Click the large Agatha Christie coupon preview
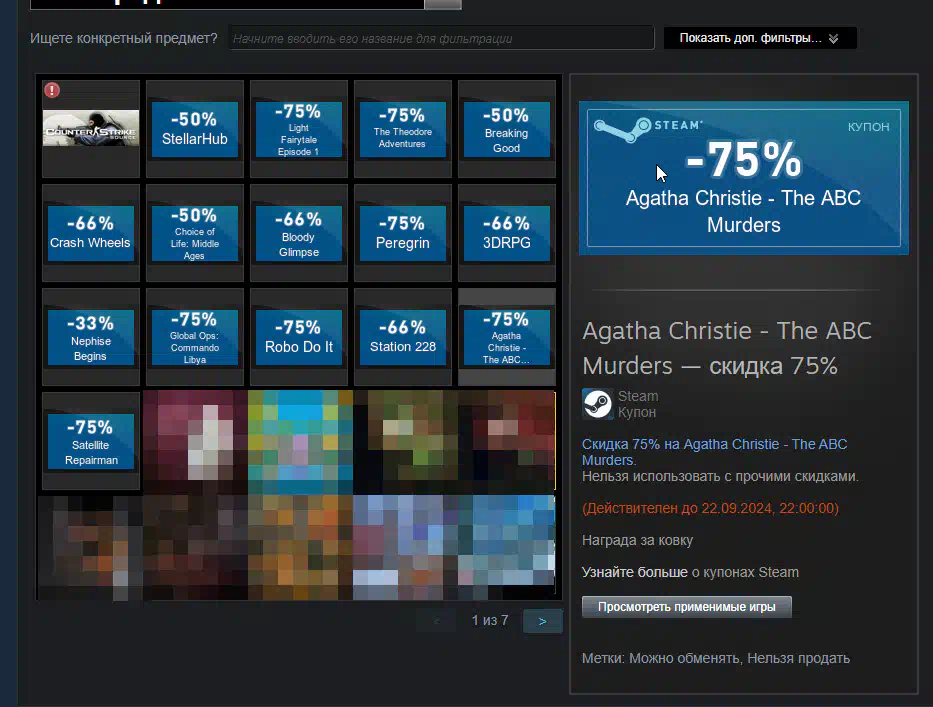 click(744, 178)
